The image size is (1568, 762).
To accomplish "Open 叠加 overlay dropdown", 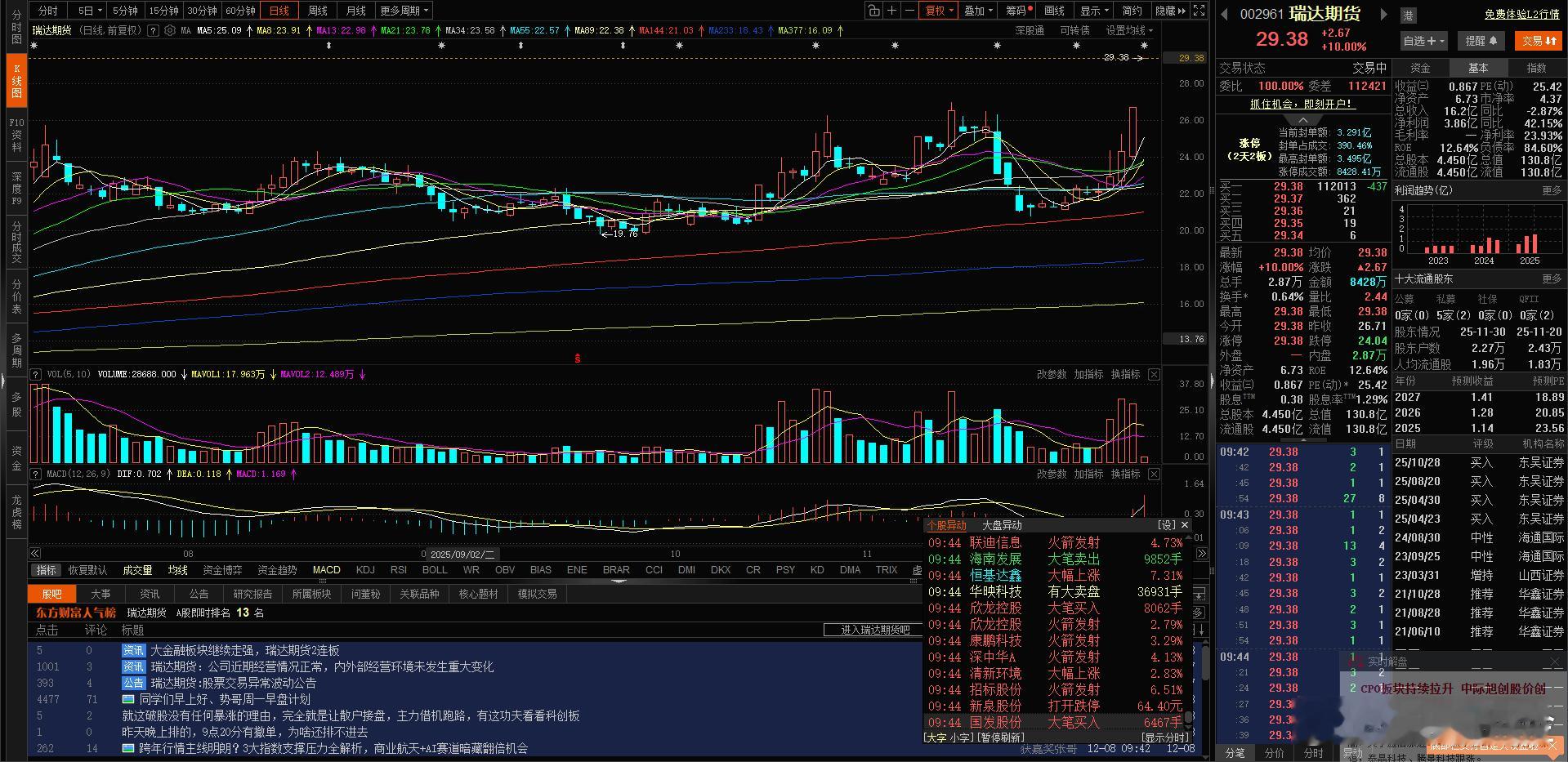I will pos(978,11).
